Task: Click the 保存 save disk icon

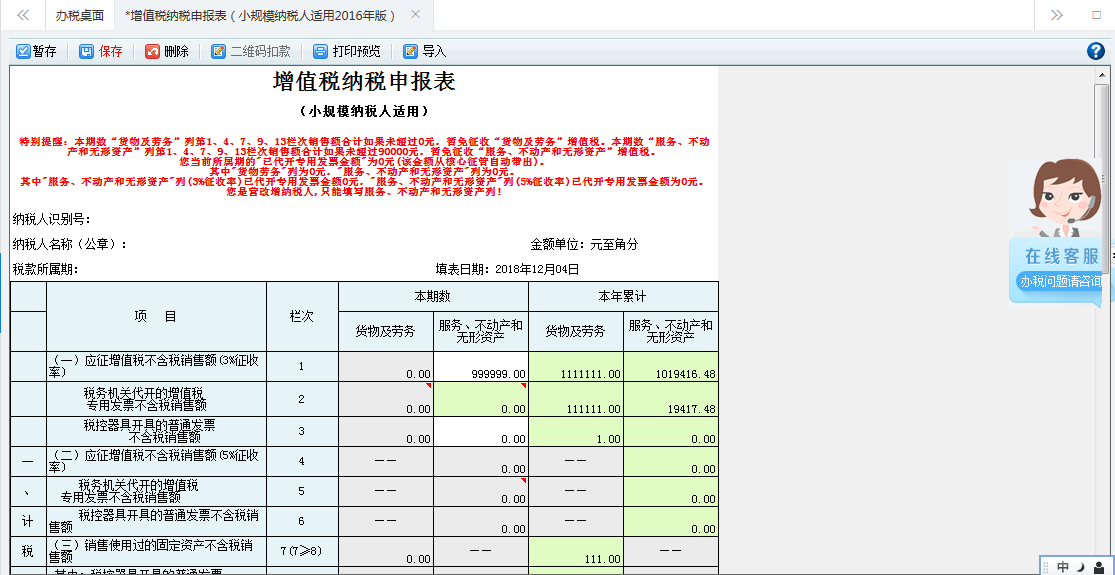Action: pyautogui.click(x=86, y=51)
